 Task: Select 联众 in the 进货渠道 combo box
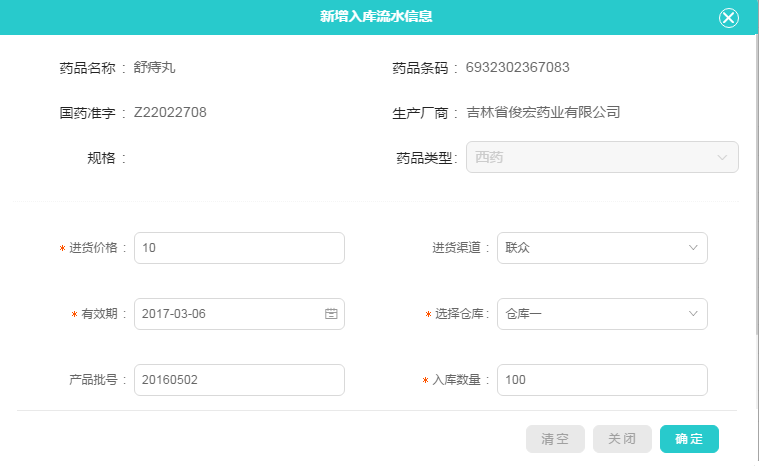(602, 248)
